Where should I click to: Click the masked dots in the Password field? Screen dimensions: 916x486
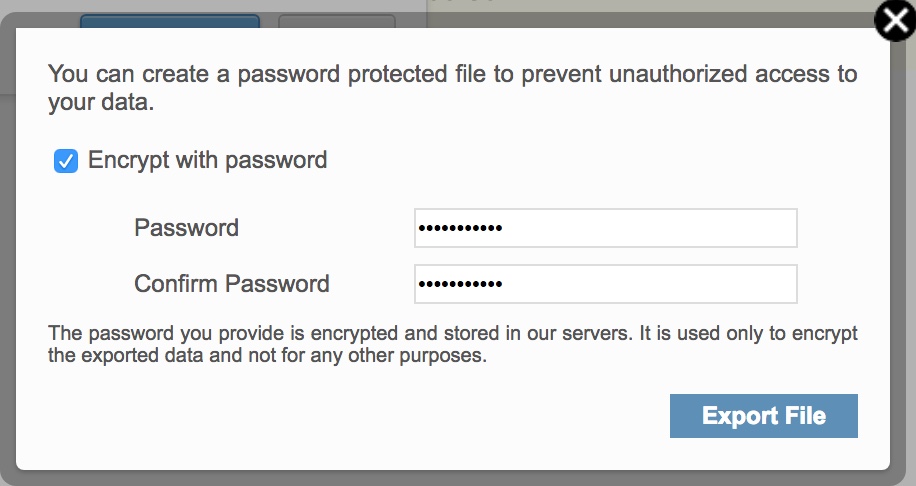pos(459,228)
